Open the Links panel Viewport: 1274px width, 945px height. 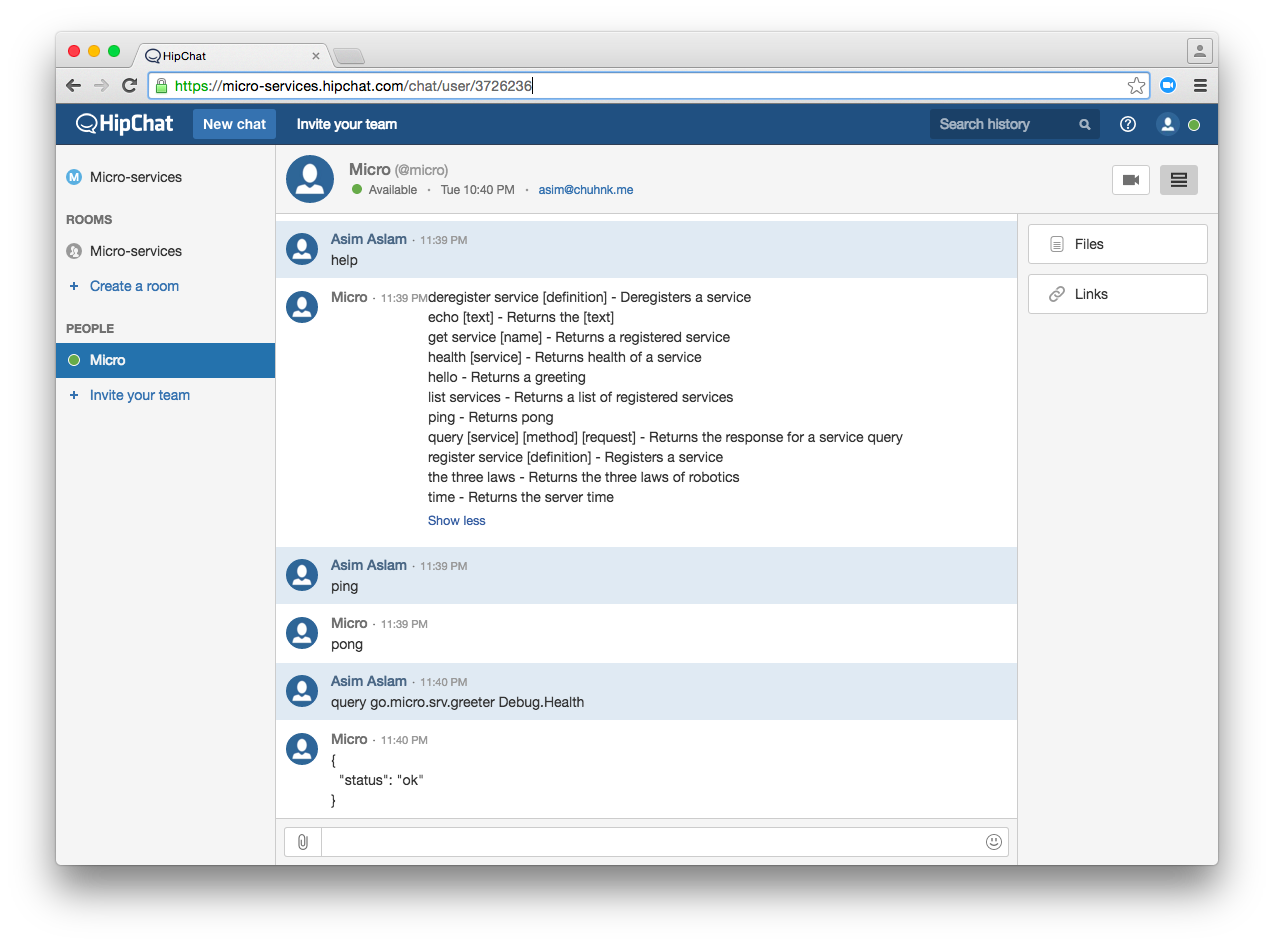[x=1118, y=294]
